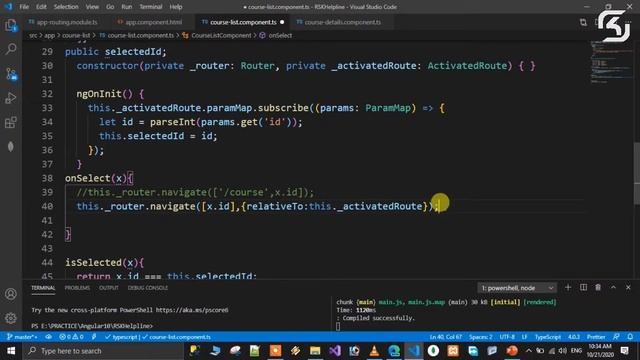Click the course-list folder breadcrumb
Viewport: 640px width, 360px height.
coord(76,36)
